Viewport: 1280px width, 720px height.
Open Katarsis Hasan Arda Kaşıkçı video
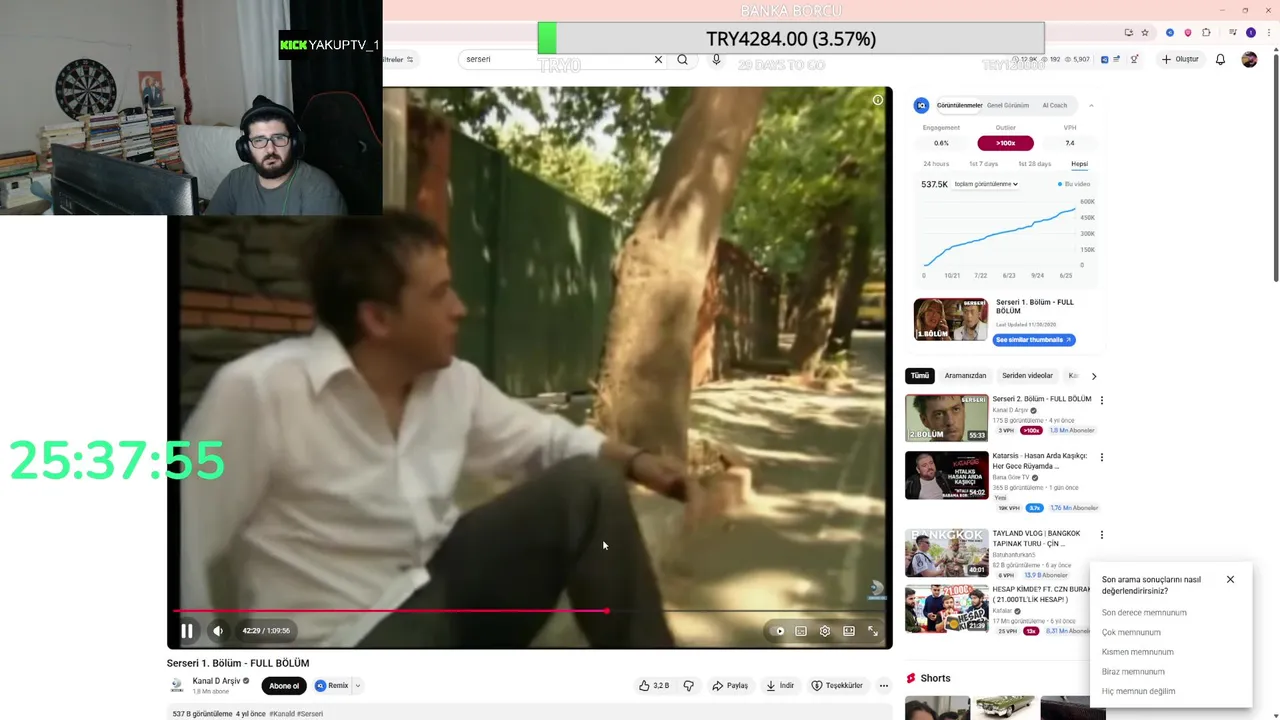946,475
